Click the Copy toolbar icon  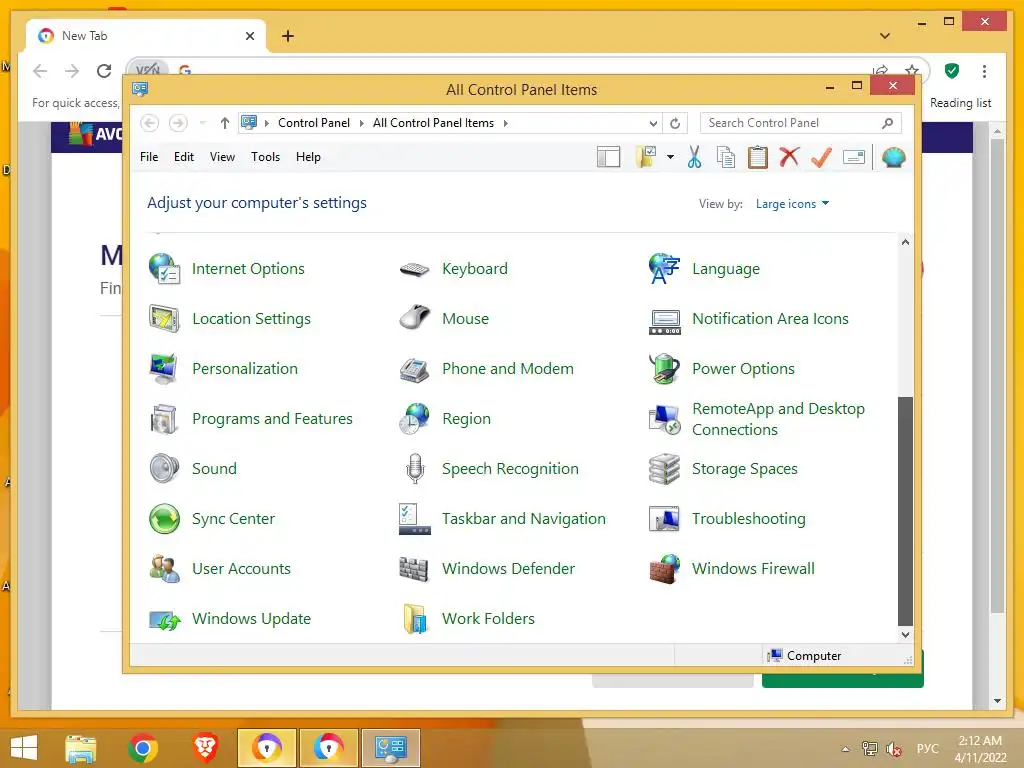coord(726,157)
